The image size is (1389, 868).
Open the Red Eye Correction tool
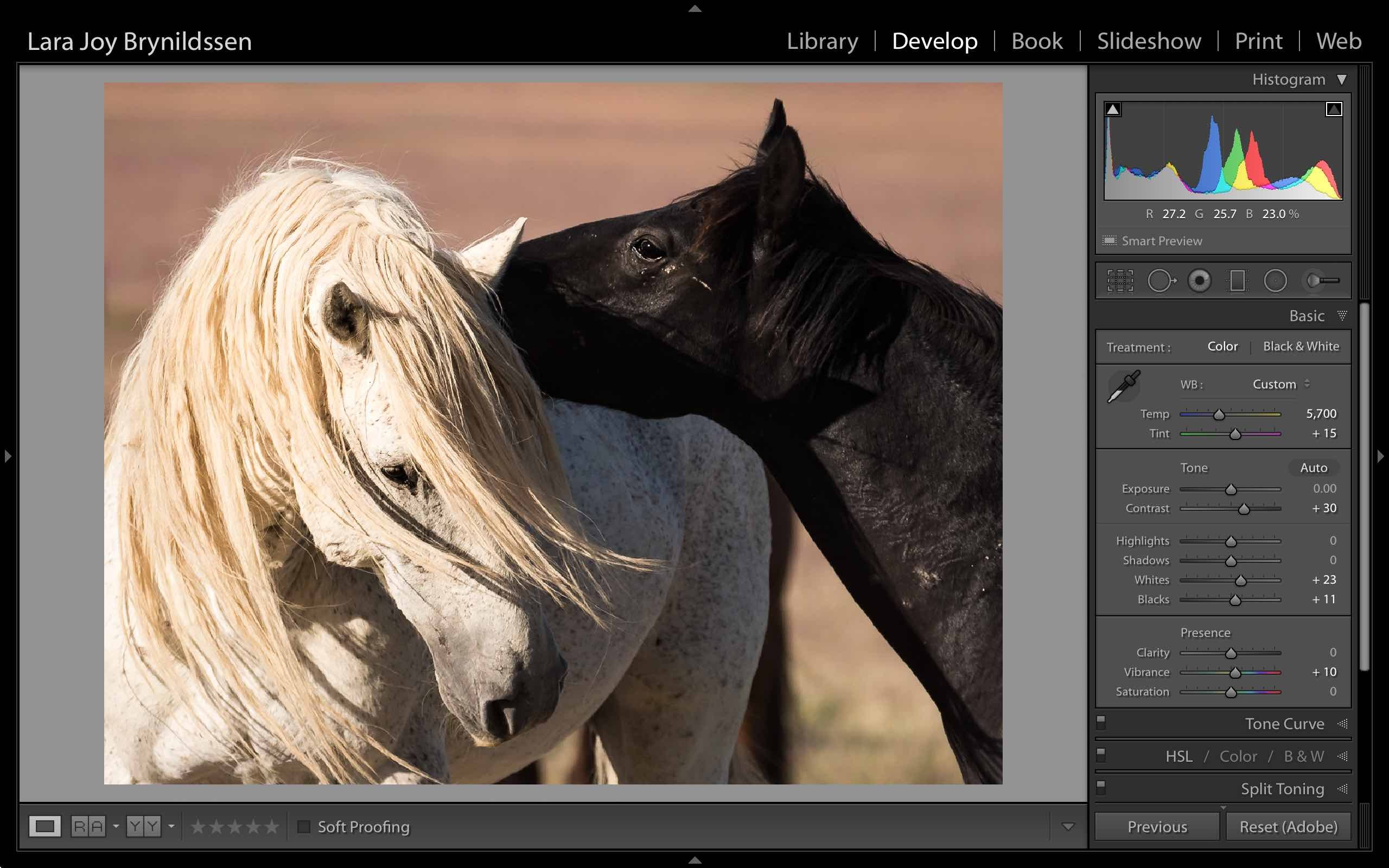(1200, 280)
